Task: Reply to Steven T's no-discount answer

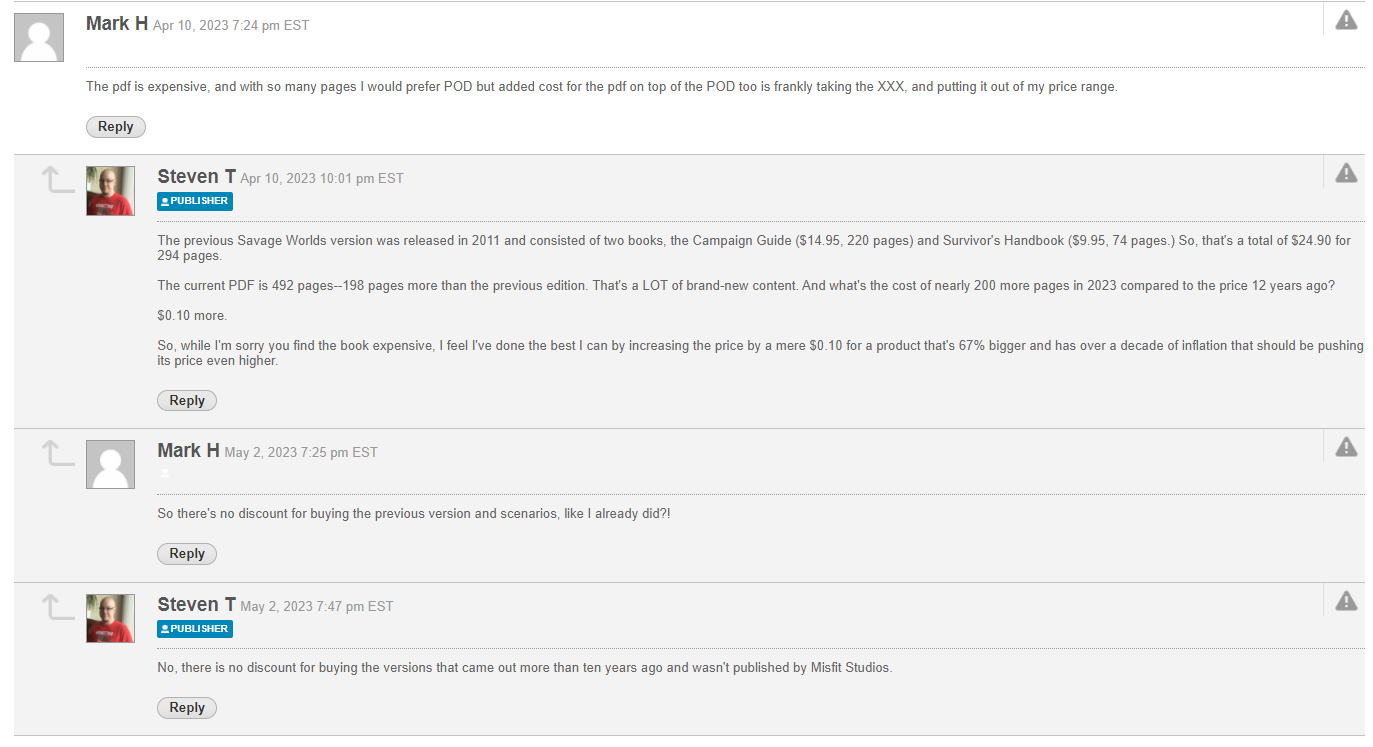Action: click(x=187, y=708)
